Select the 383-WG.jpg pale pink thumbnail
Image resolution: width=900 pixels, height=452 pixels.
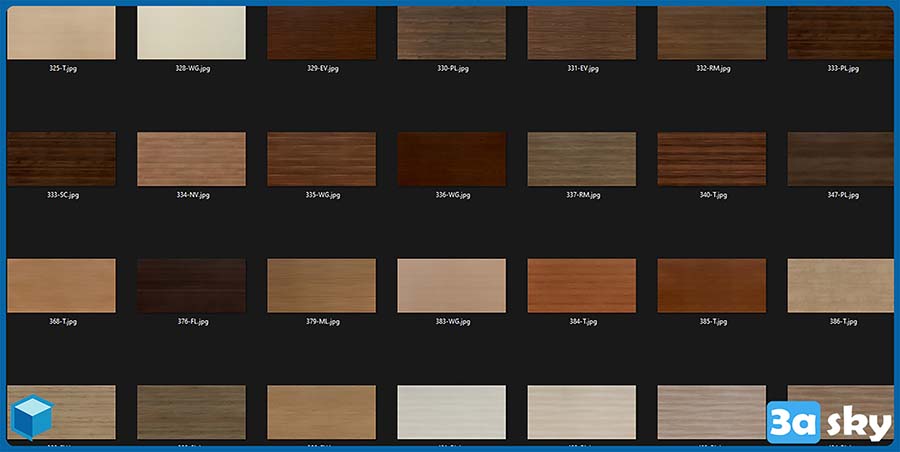pos(451,286)
